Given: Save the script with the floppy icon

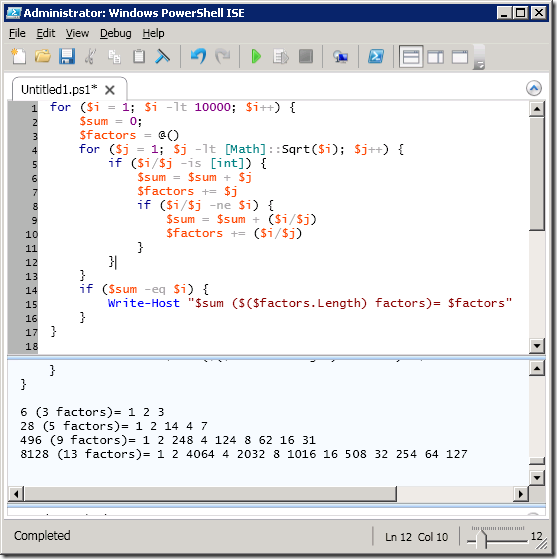Looking at the screenshot, I should click(x=67, y=56).
